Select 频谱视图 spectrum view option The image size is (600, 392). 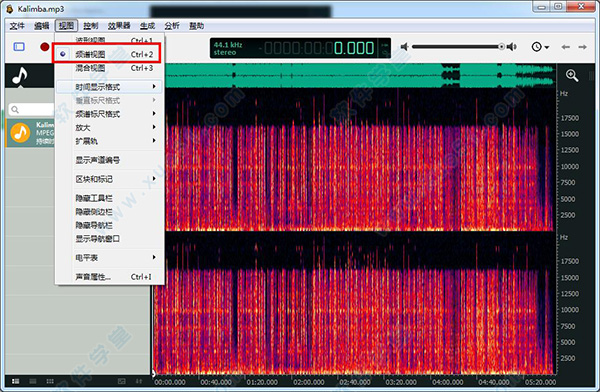point(109,54)
